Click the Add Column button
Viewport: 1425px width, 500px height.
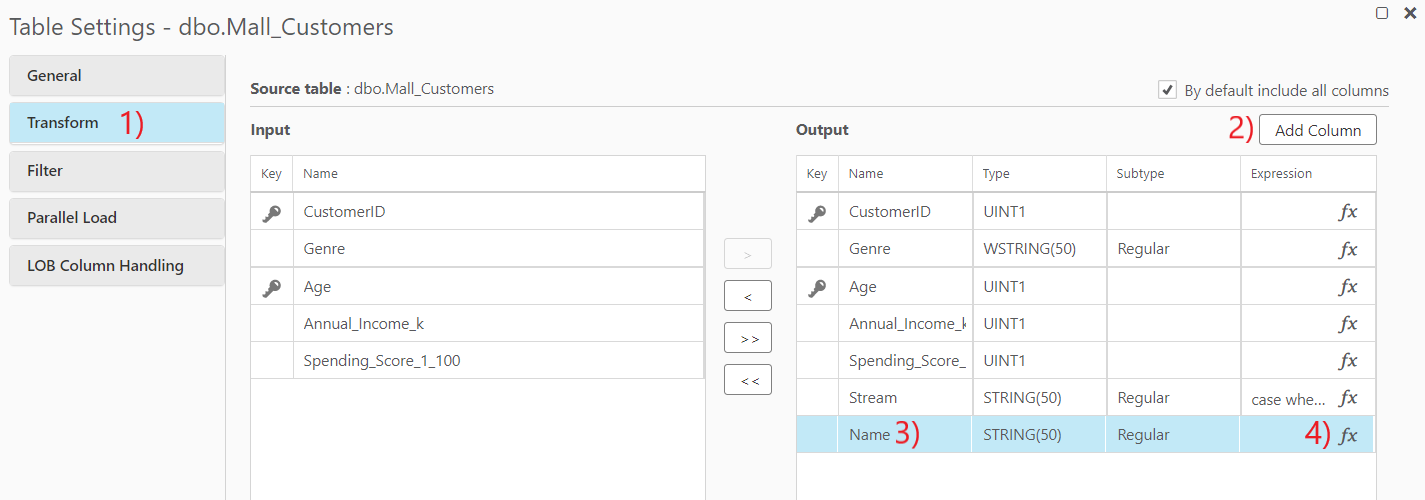1317,130
